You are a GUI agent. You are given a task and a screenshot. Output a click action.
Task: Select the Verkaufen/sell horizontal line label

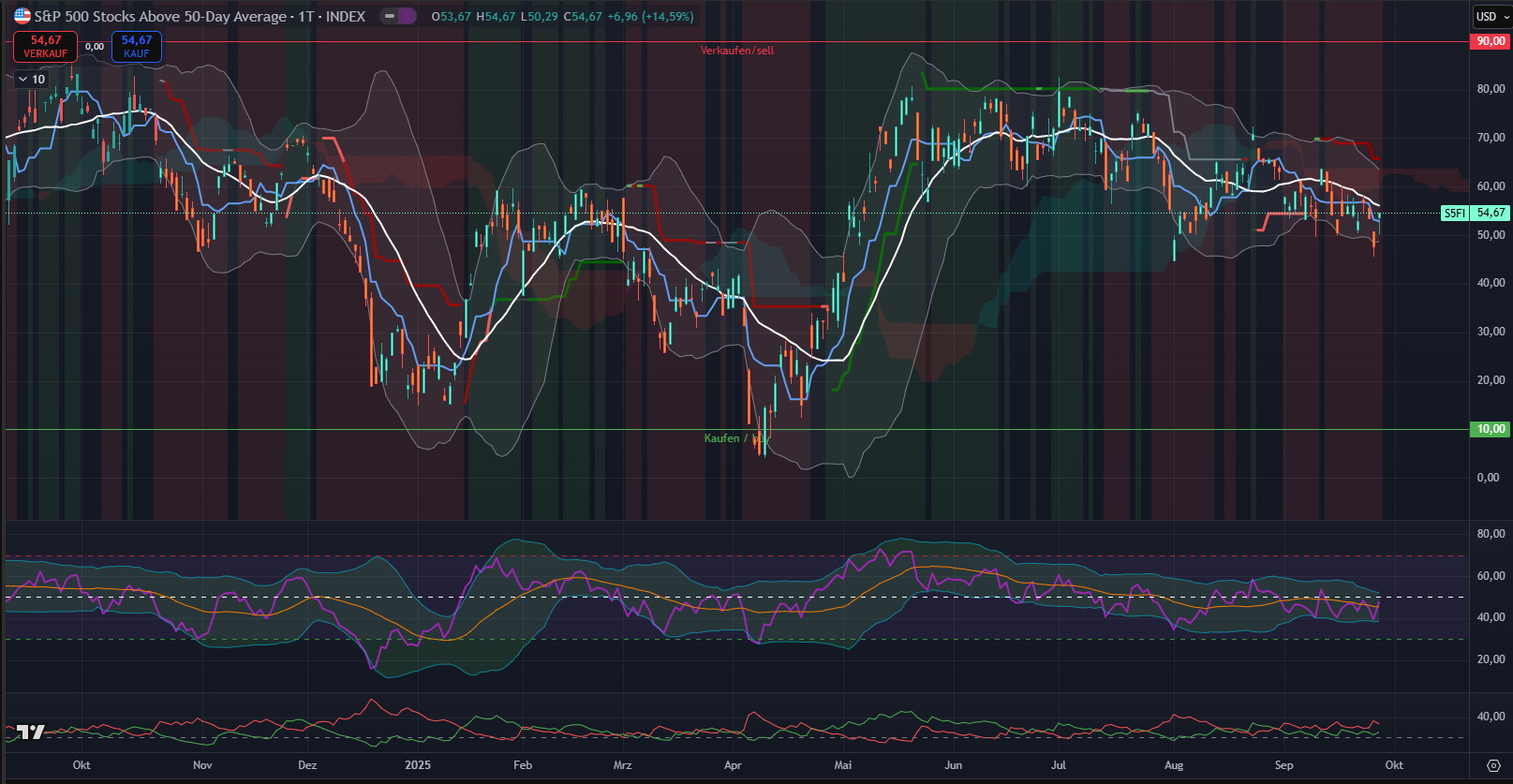click(x=737, y=51)
